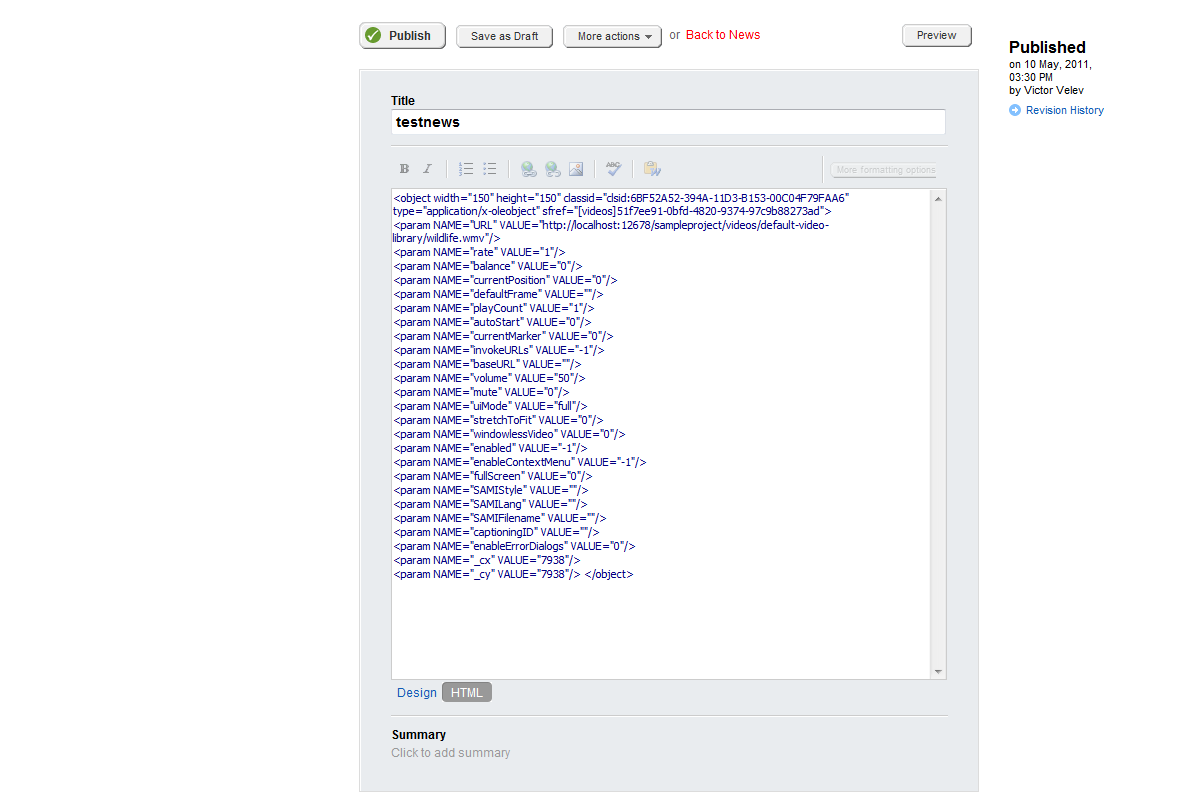Click the param NAME="captioningID" line
This screenshot has width=1177, height=800.
(x=496, y=533)
